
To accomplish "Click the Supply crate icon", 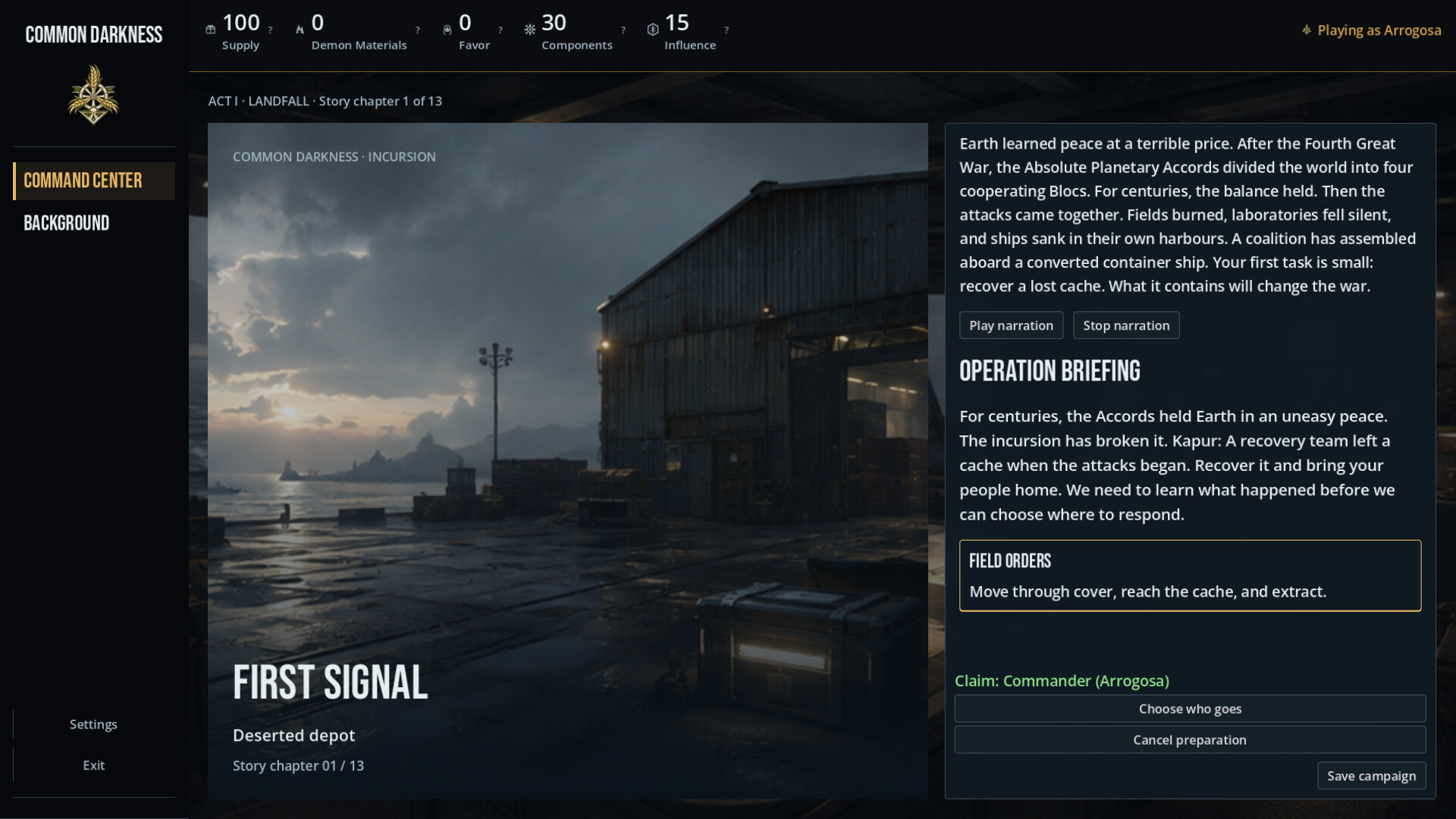I will click(x=211, y=30).
